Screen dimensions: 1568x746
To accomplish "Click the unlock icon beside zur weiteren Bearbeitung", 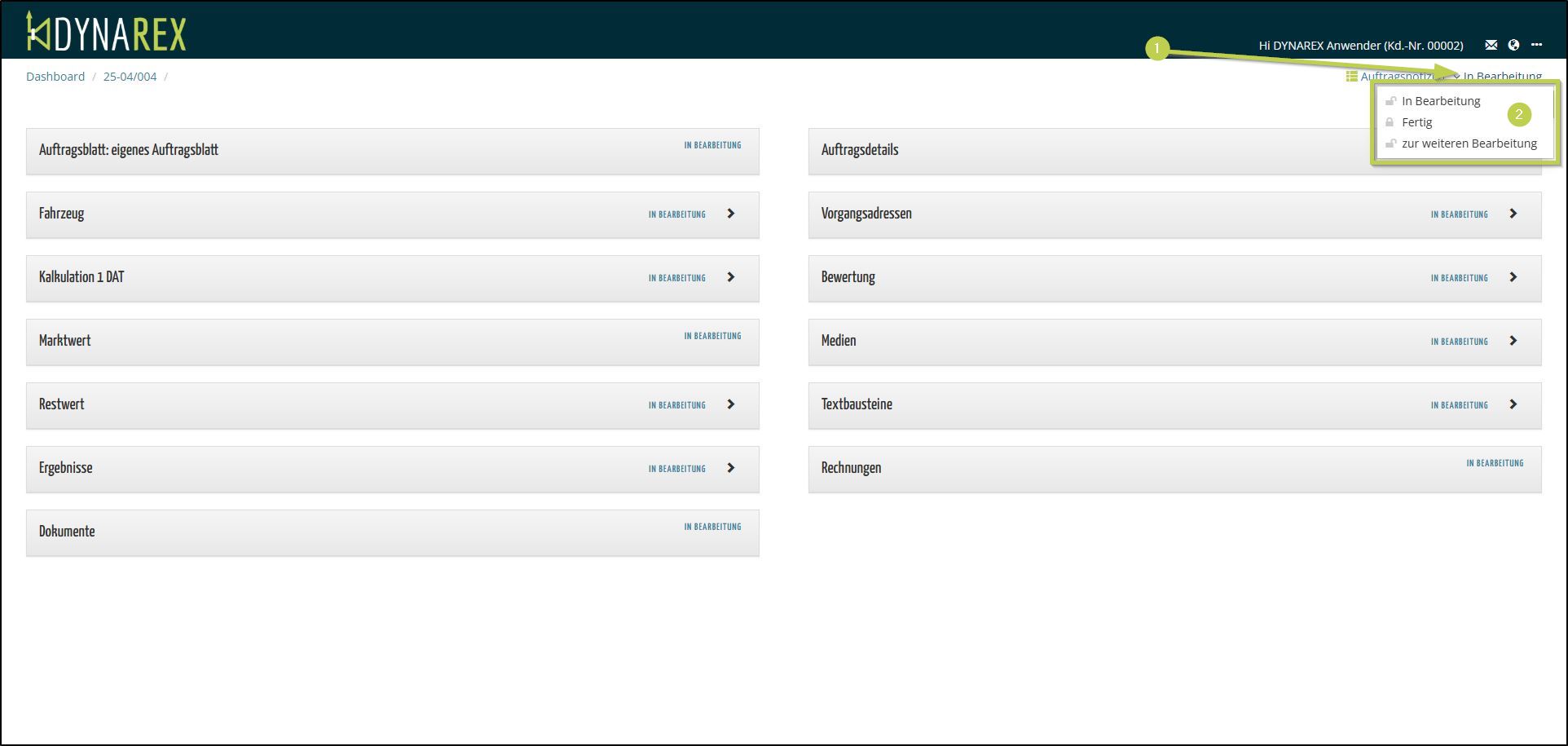I will click(x=1390, y=143).
